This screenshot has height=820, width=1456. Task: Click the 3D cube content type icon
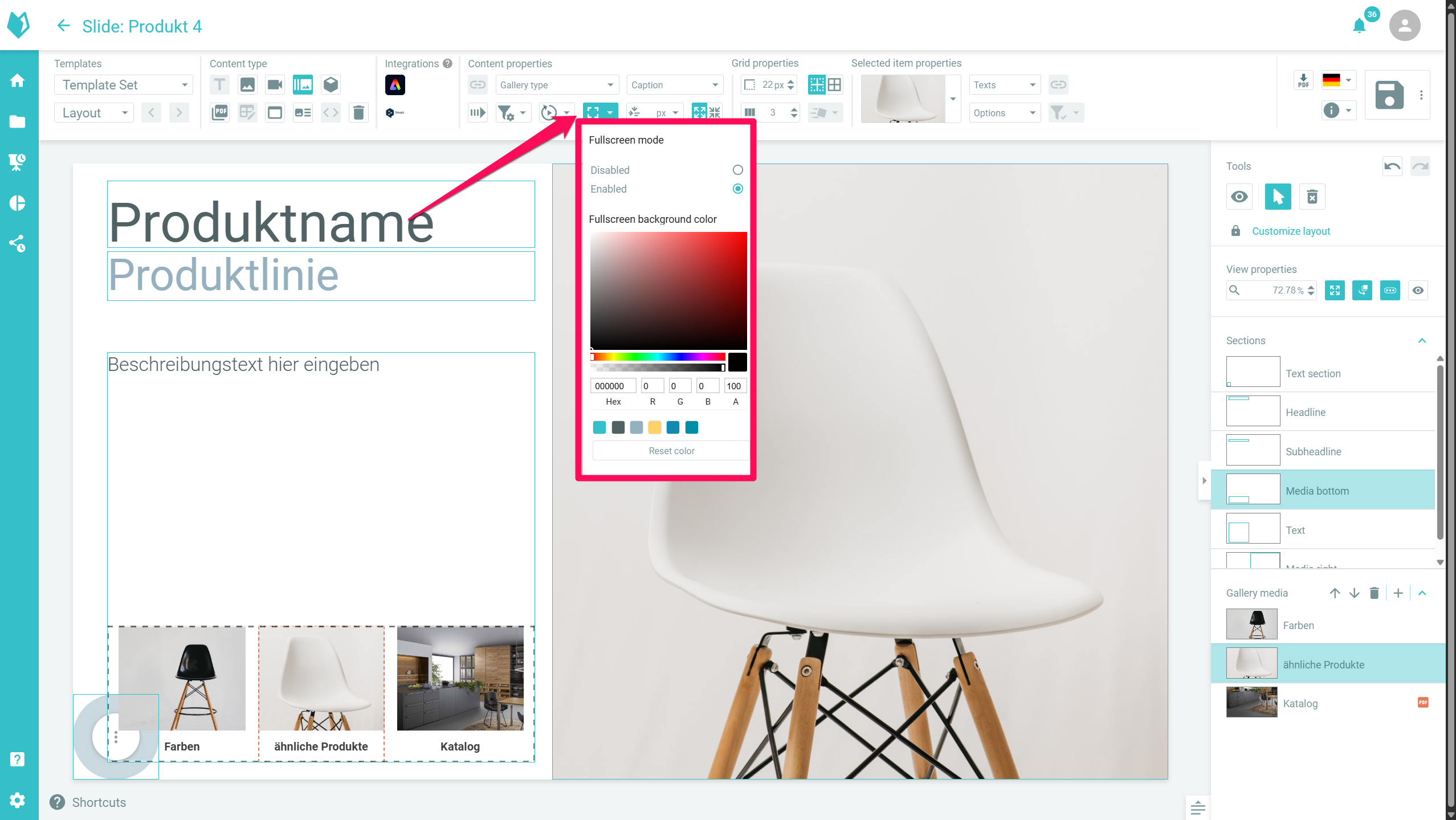[331, 85]
